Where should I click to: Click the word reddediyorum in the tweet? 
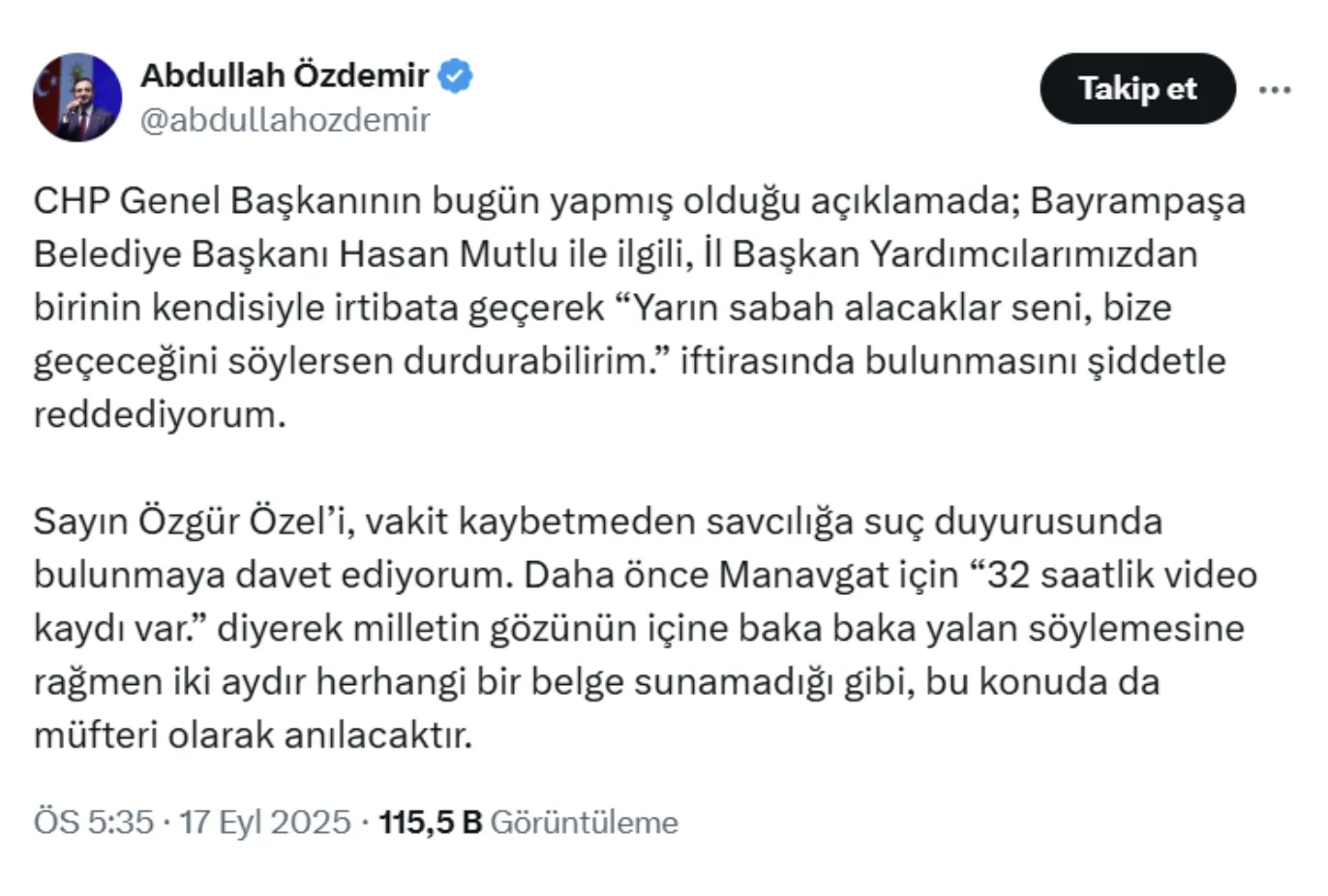click(160, 414)
